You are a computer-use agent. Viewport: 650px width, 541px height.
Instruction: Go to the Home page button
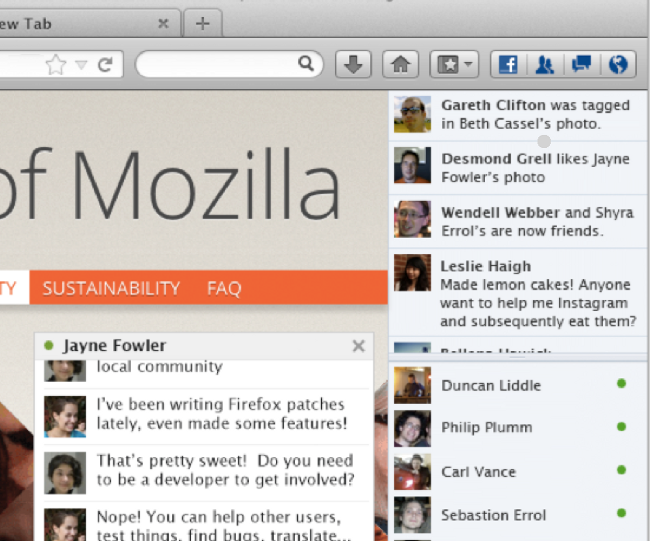400,64
